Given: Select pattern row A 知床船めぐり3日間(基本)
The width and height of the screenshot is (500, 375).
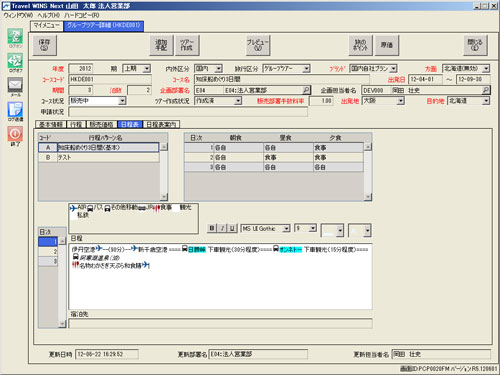Looking at the screenshot, I should [x=99, y=147].
